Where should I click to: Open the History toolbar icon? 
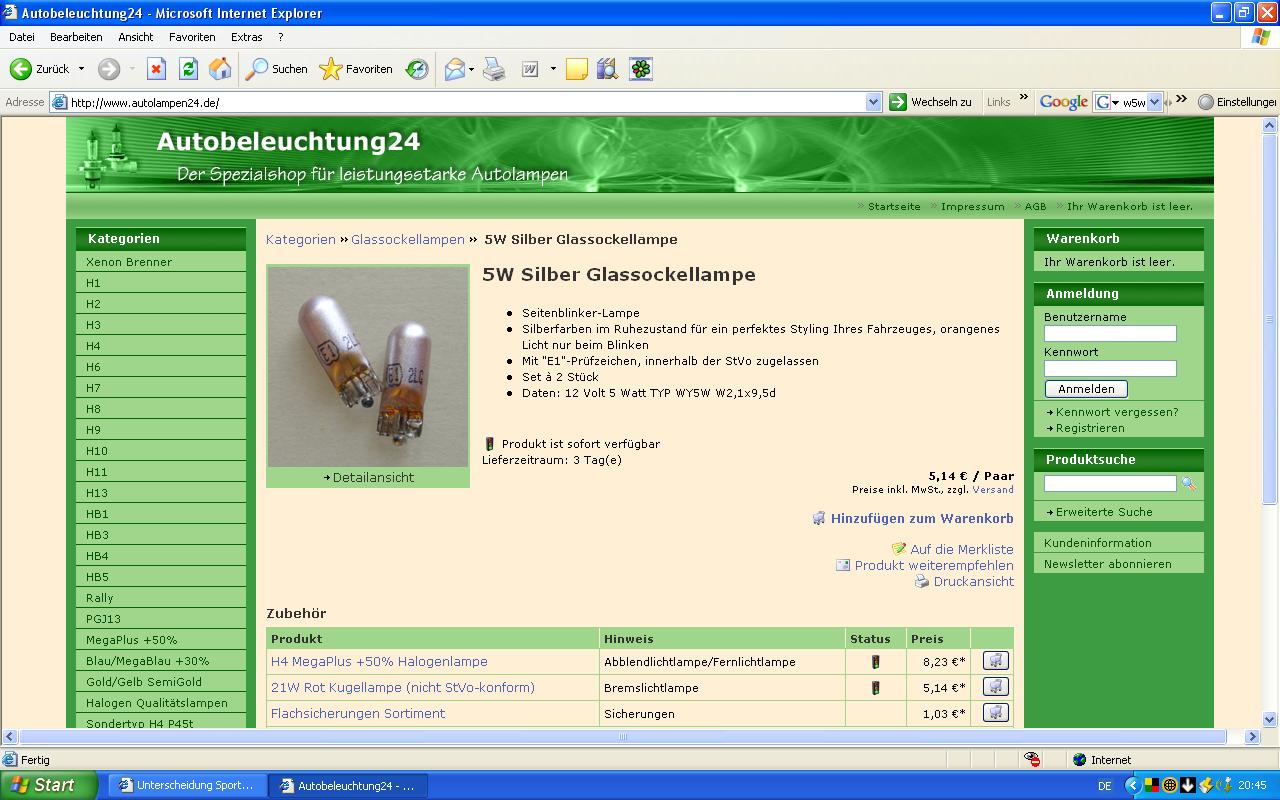coord(417,69)
